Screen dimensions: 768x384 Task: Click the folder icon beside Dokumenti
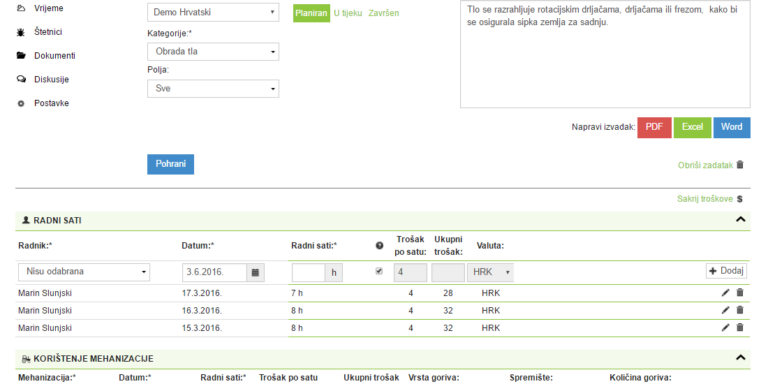click(x=21, y=56)
